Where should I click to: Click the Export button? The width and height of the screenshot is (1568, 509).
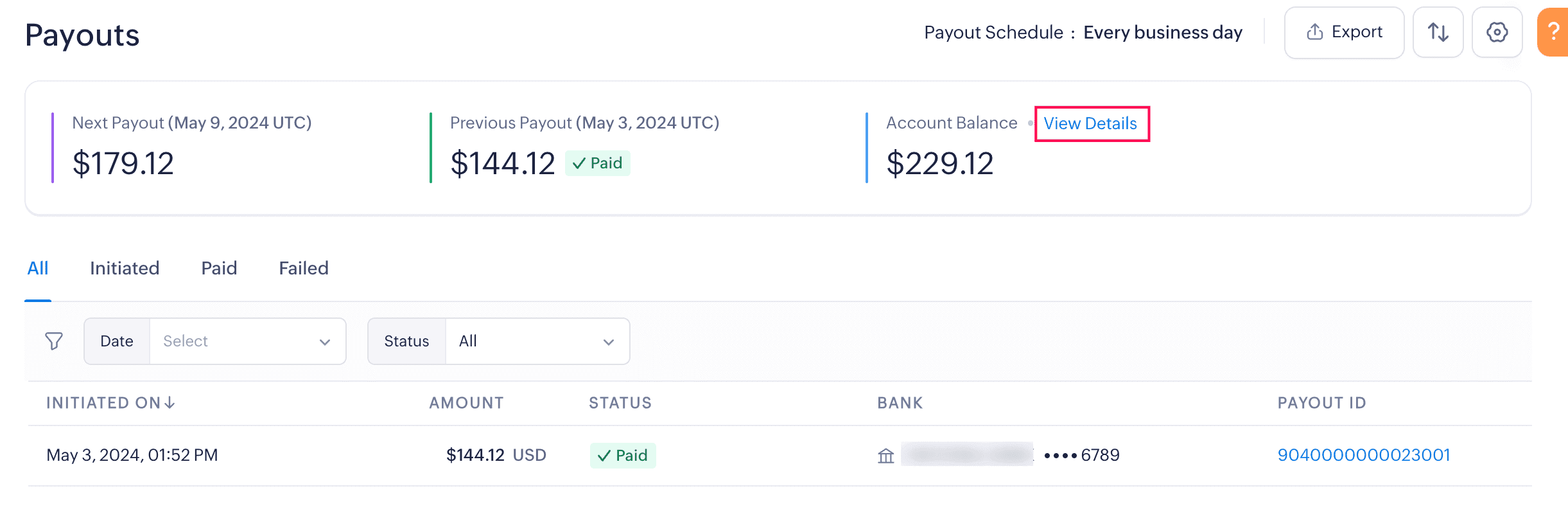(x=1344, y=32)
